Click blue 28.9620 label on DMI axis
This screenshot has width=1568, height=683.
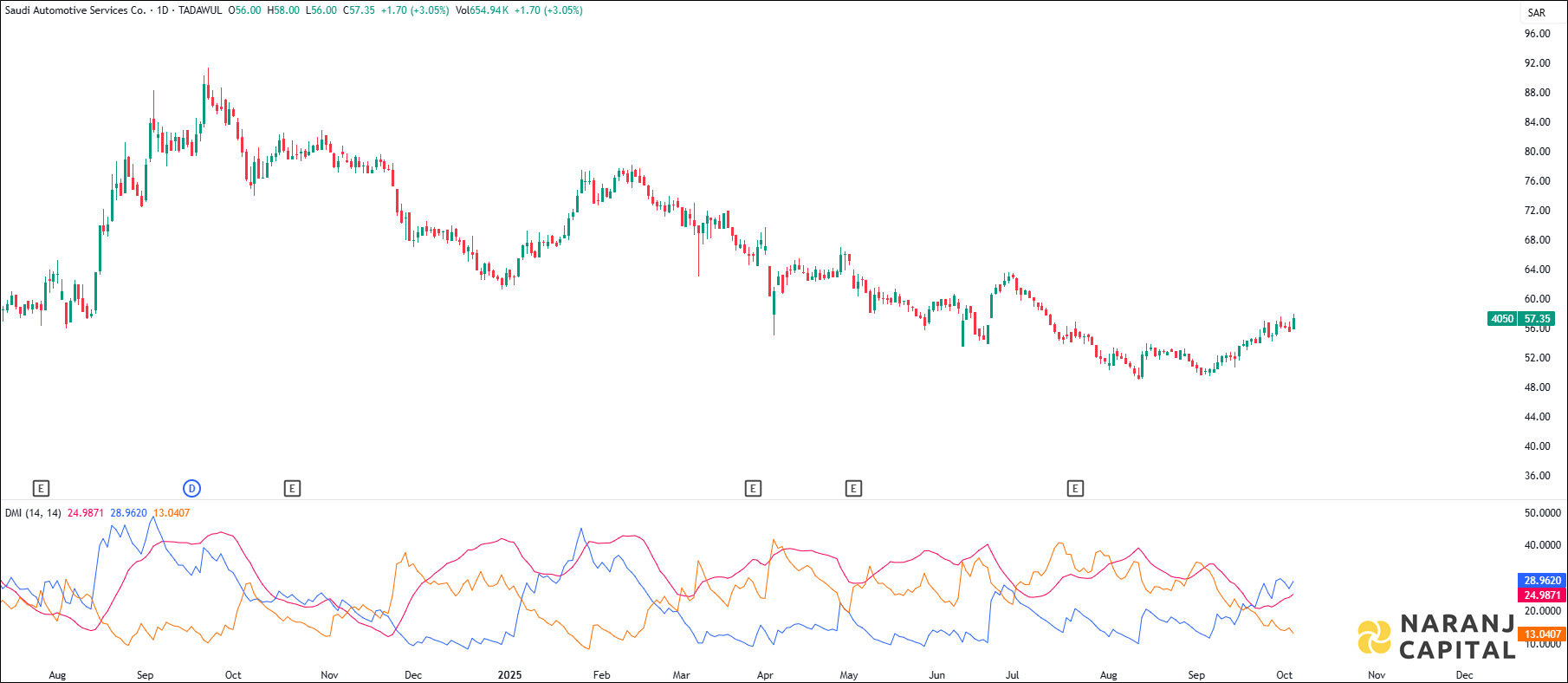pyautogui.click(x=1542, y=581)
